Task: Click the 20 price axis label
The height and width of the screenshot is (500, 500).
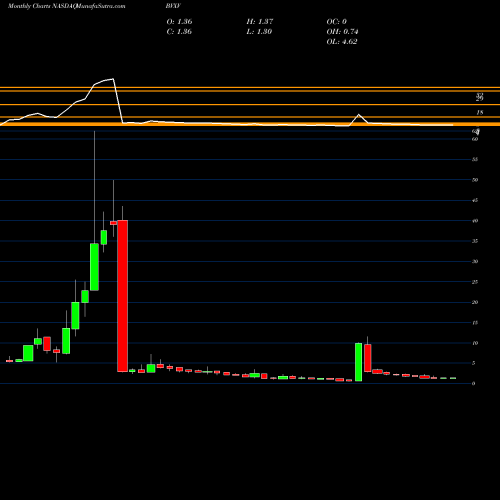Action: pos(475,302)
